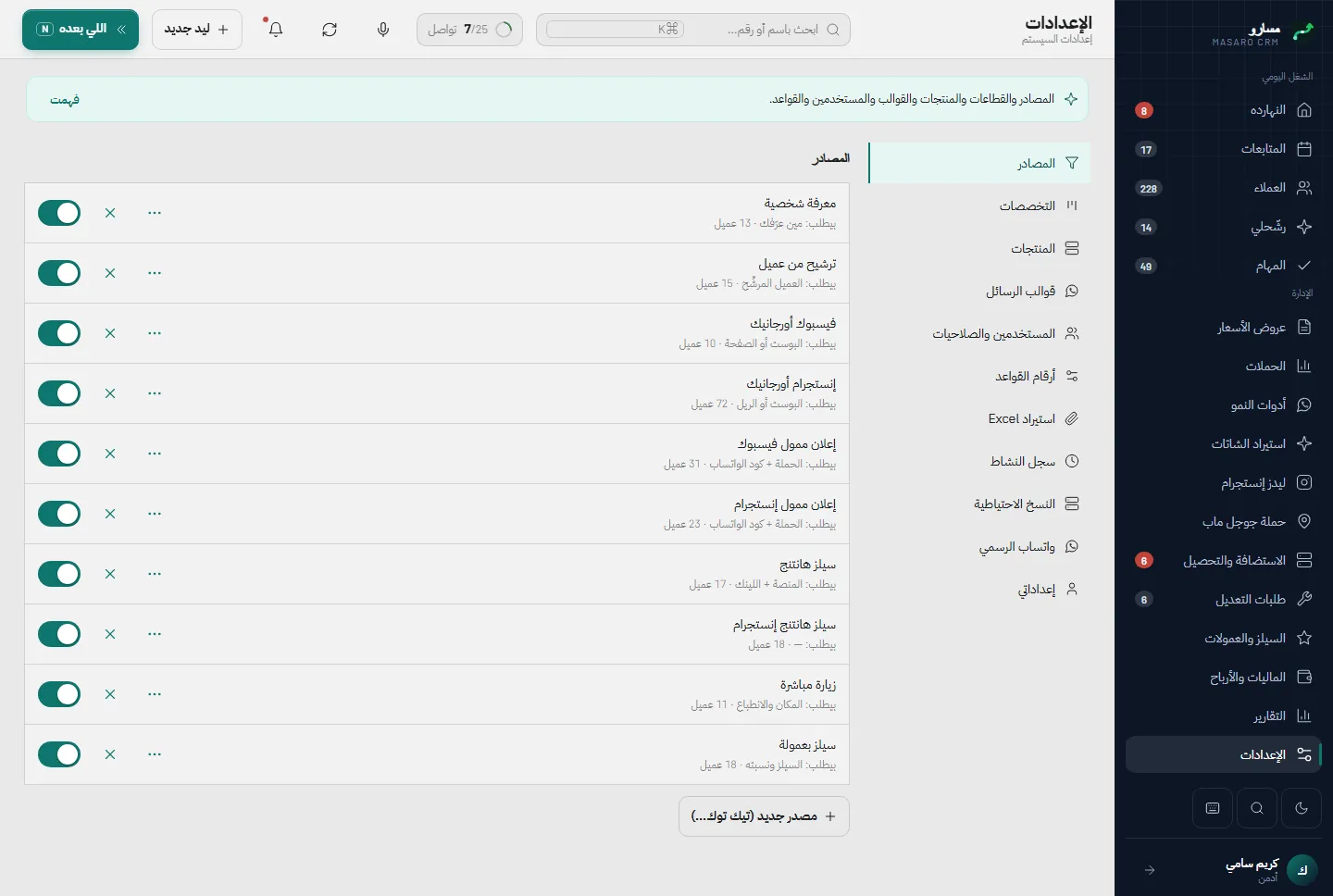This screenshot has width=1333, height=896.
Task: Click search field ابحث باسم أو رقم
Action: pos(693,30)
